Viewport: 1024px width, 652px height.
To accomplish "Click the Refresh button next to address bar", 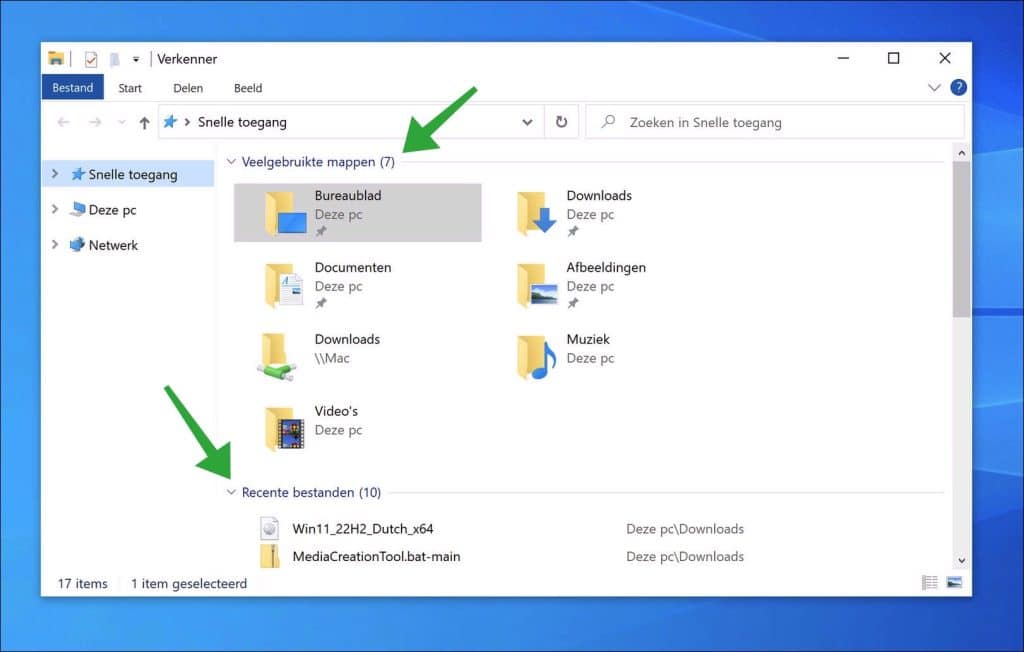I will pos(561,121).
